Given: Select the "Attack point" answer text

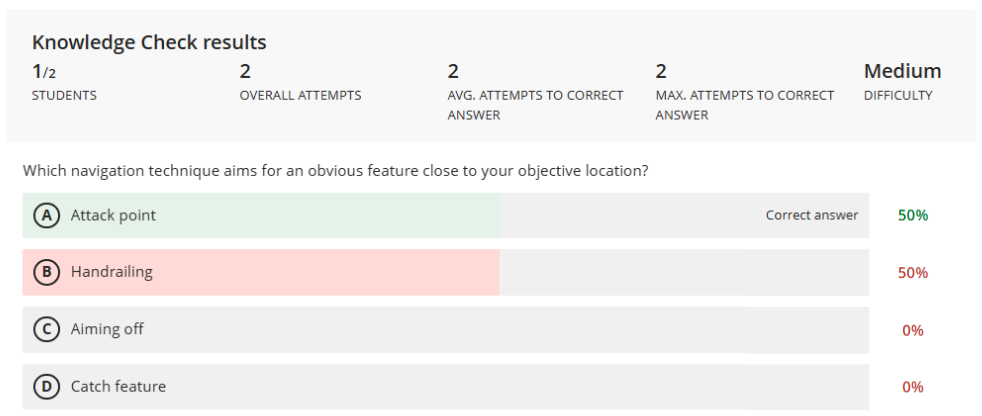Looking at the screenshot, I should [113, 216].
